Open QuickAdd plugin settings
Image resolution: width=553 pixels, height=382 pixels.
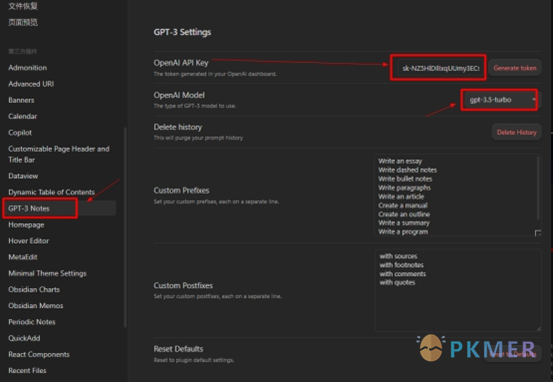point(24,338)
